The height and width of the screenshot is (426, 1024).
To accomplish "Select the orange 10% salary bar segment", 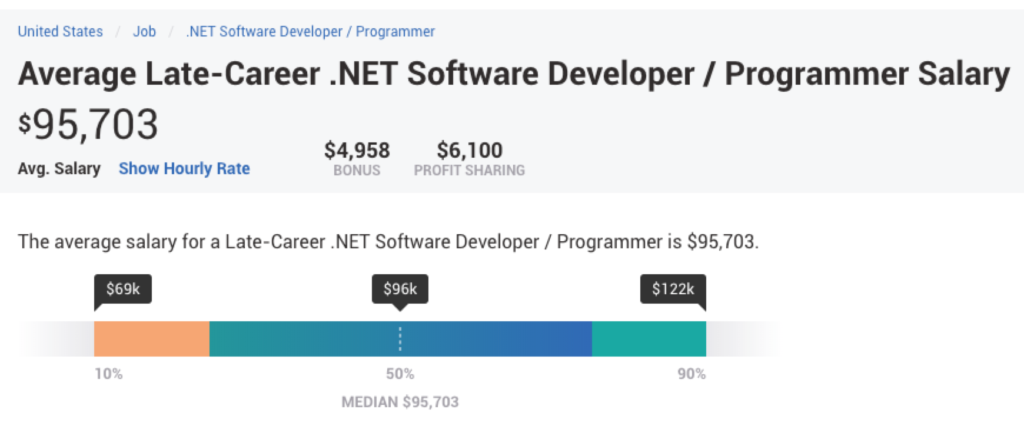I will [x=151, y=339].
